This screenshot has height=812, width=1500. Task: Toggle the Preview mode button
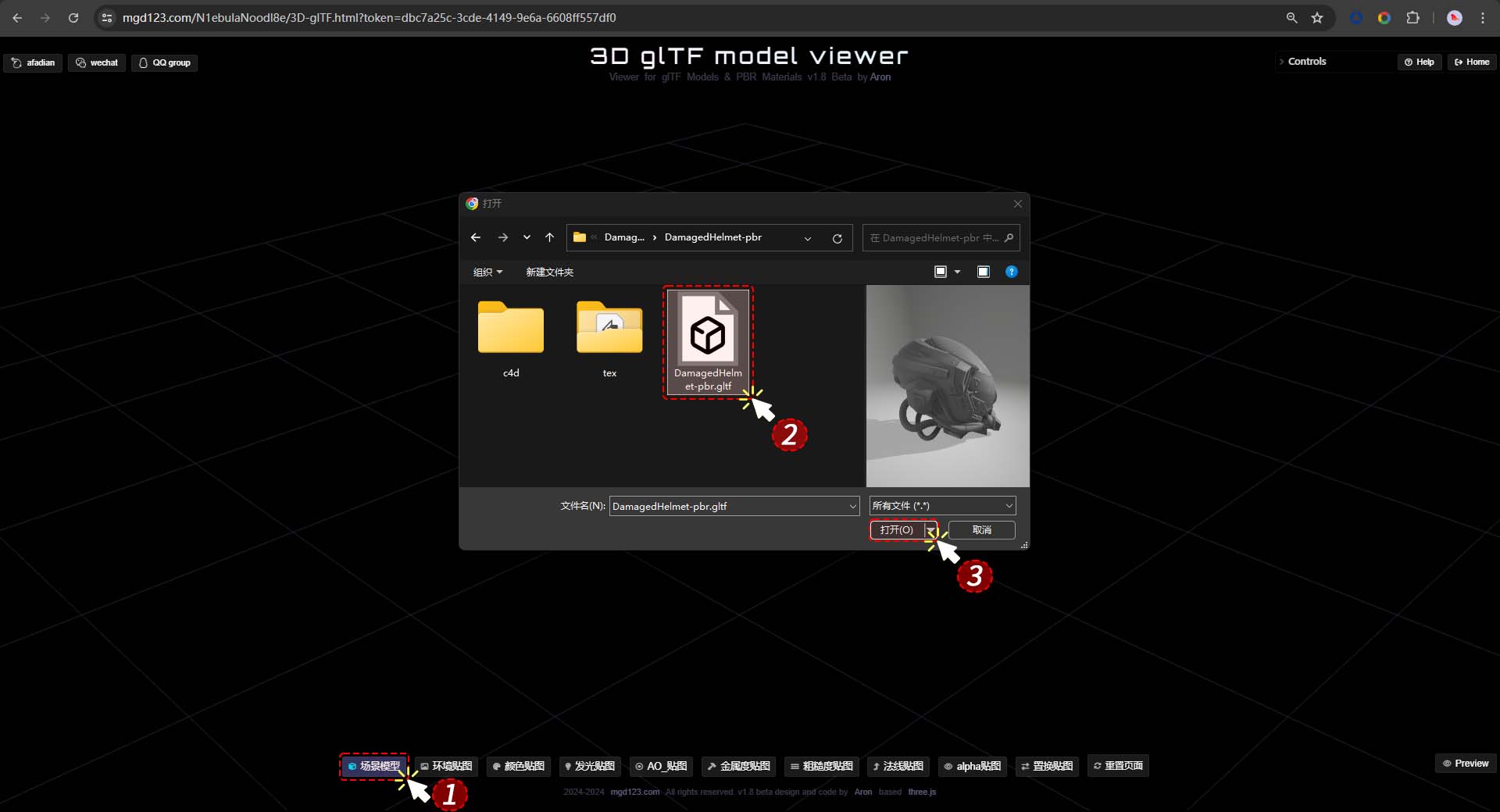click(x=1466, y=763)
